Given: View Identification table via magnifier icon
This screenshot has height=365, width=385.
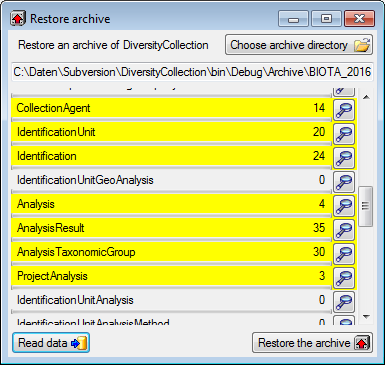Looking at the screenshot, I should pos(344,158).
